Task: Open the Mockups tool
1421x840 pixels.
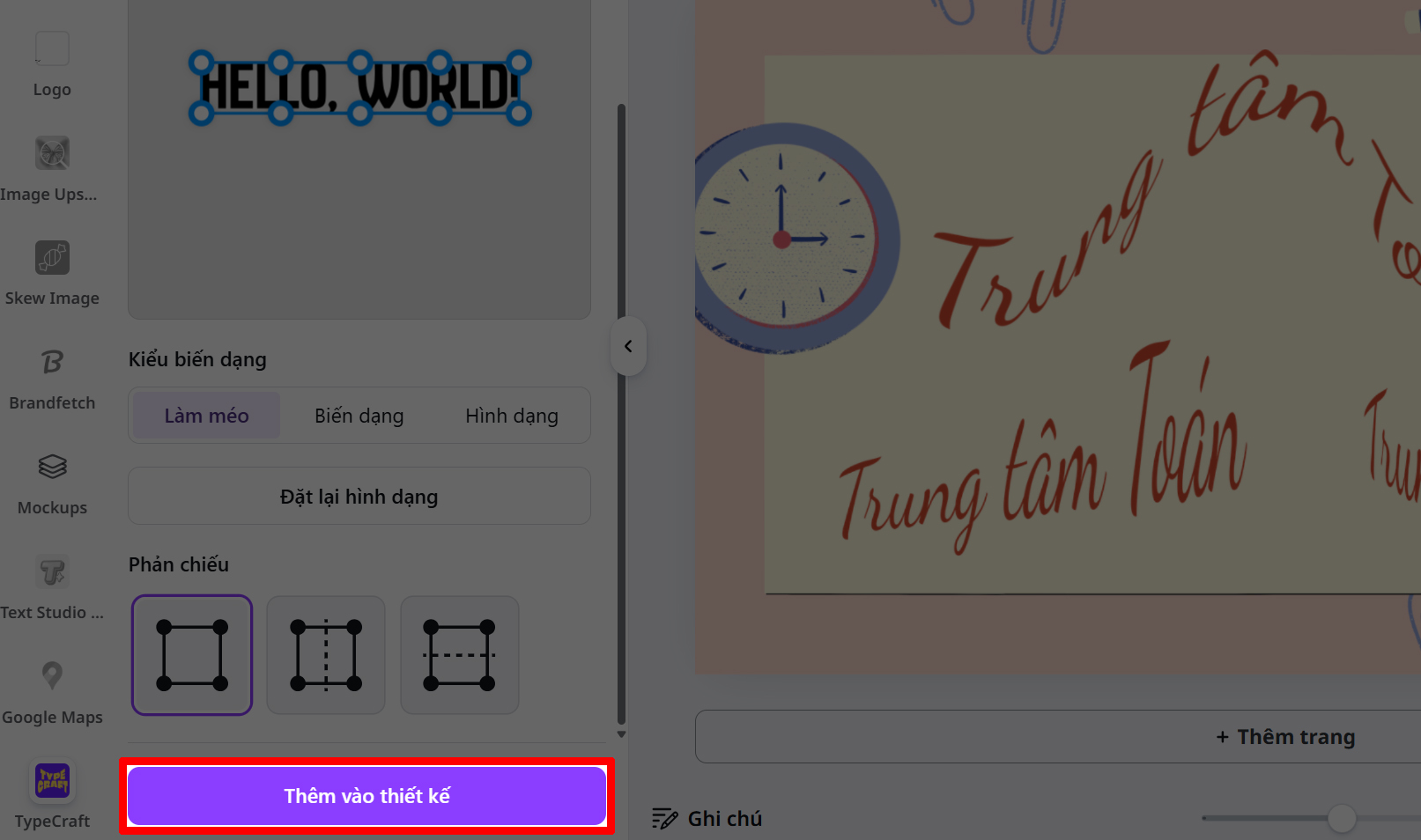Action: [52, 481]
